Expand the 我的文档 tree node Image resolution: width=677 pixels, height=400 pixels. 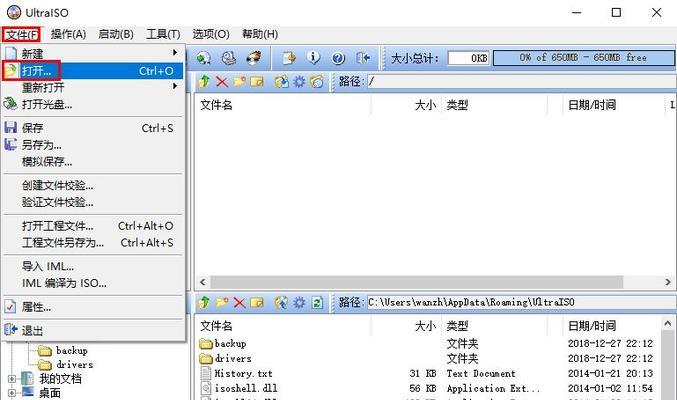pos(12,379)
